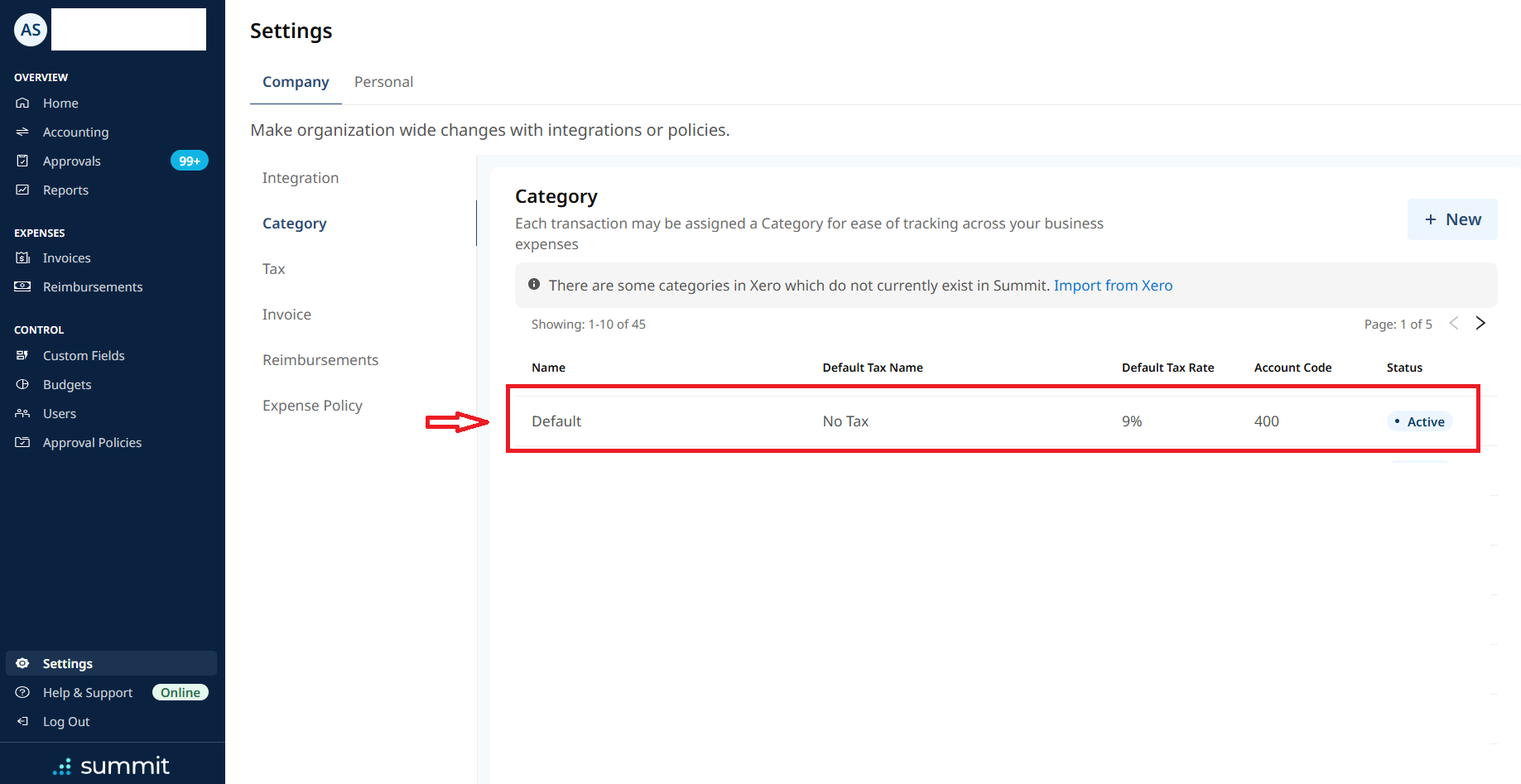This screenshot has height=784, width=1521.
Task: Select Category settings section
Action: (x=294, y=224)
